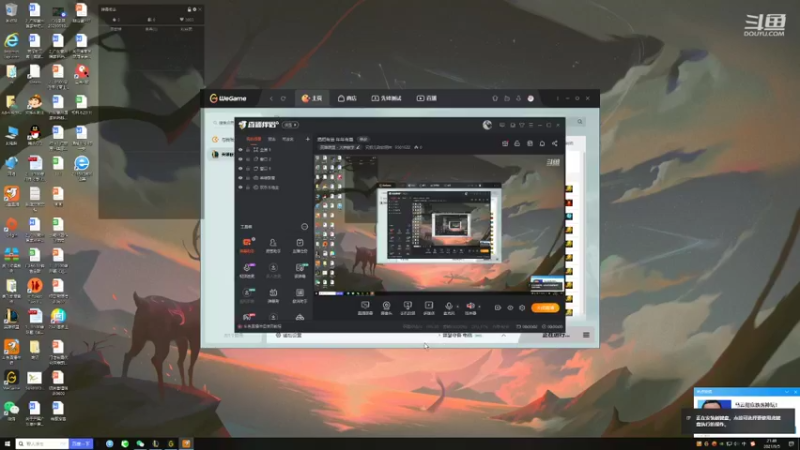Open the WeGame 直播 live tab
This screenshot has width=800, height=450.
coord(427,98)
